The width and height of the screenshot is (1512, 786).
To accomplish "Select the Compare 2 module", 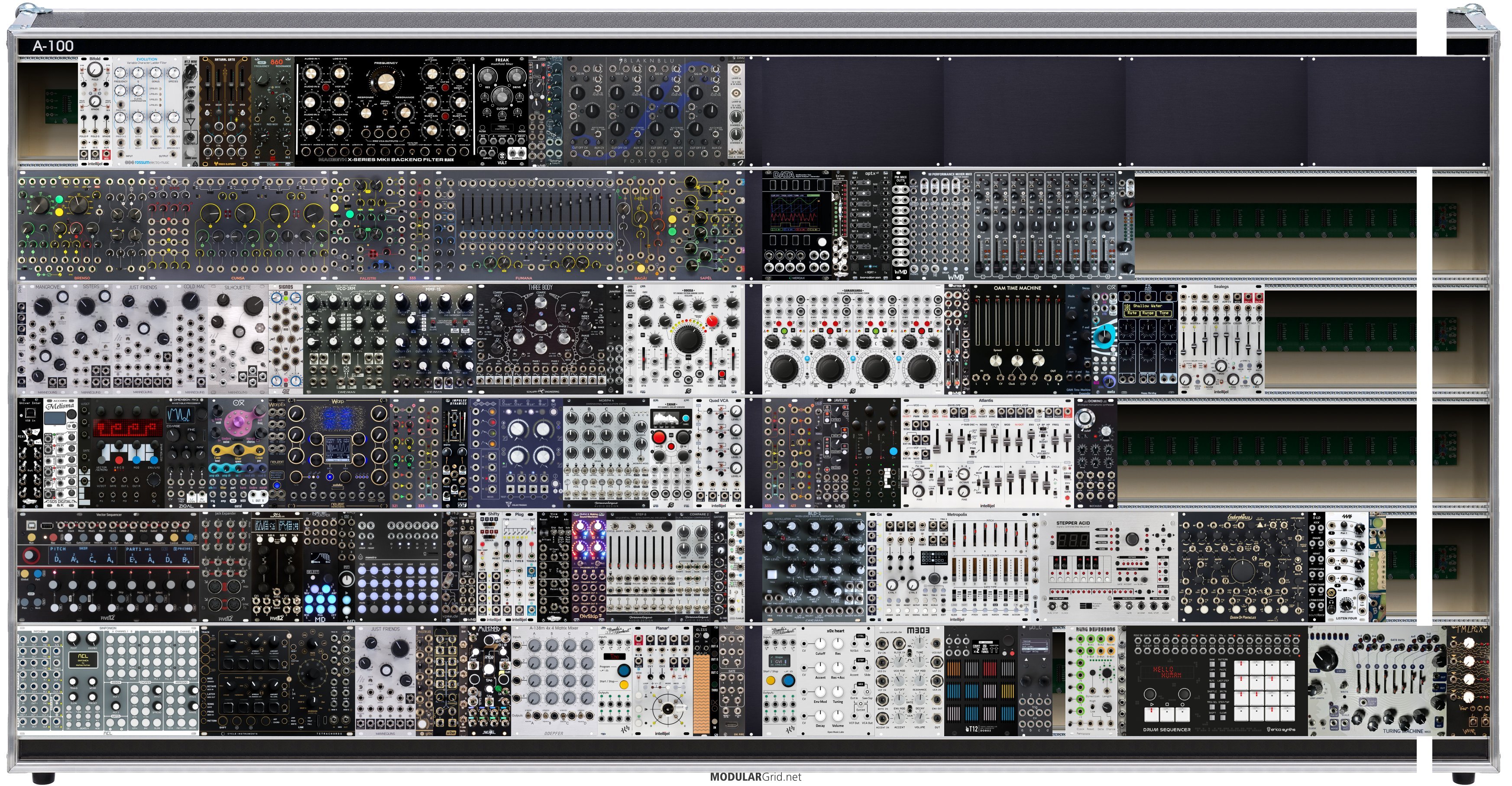I will [x=693, y=566].
